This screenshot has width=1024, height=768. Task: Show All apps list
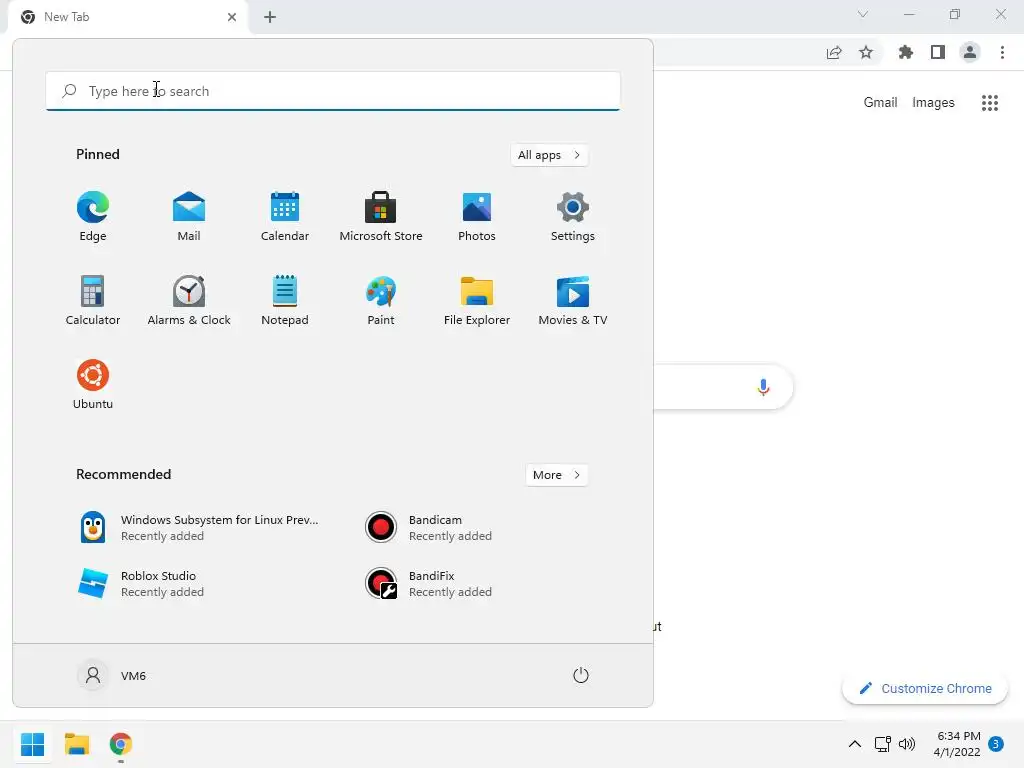pyautogui.click(x=549, y=155)
